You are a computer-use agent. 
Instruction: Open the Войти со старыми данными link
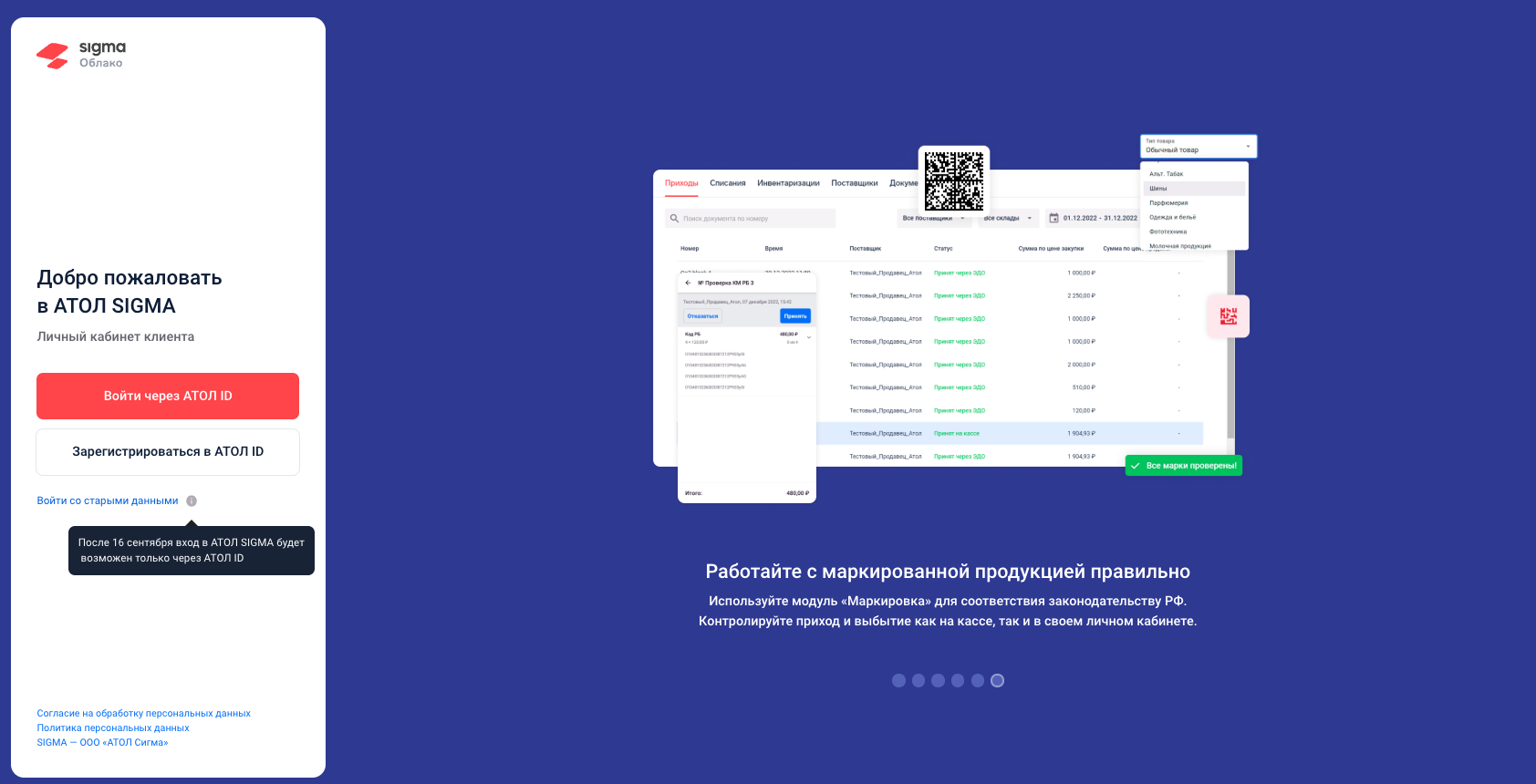coord(108,500)
